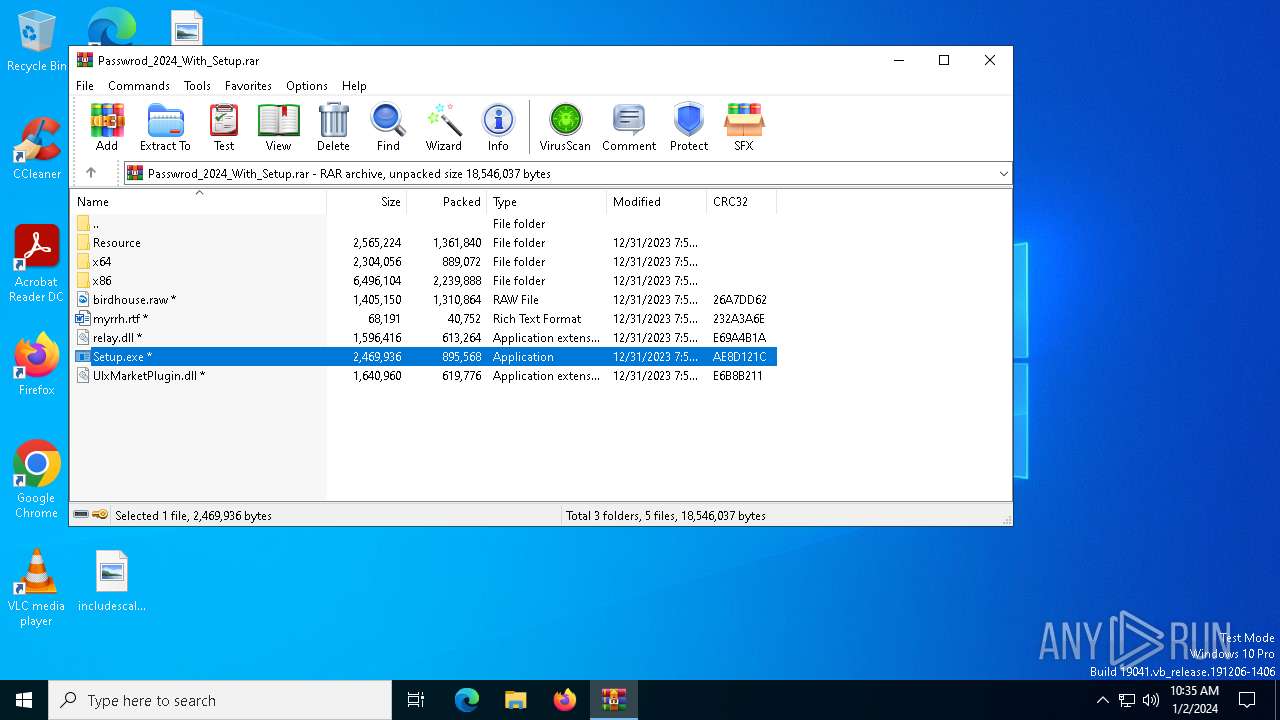Select the Resource folder

pos(424,243)
